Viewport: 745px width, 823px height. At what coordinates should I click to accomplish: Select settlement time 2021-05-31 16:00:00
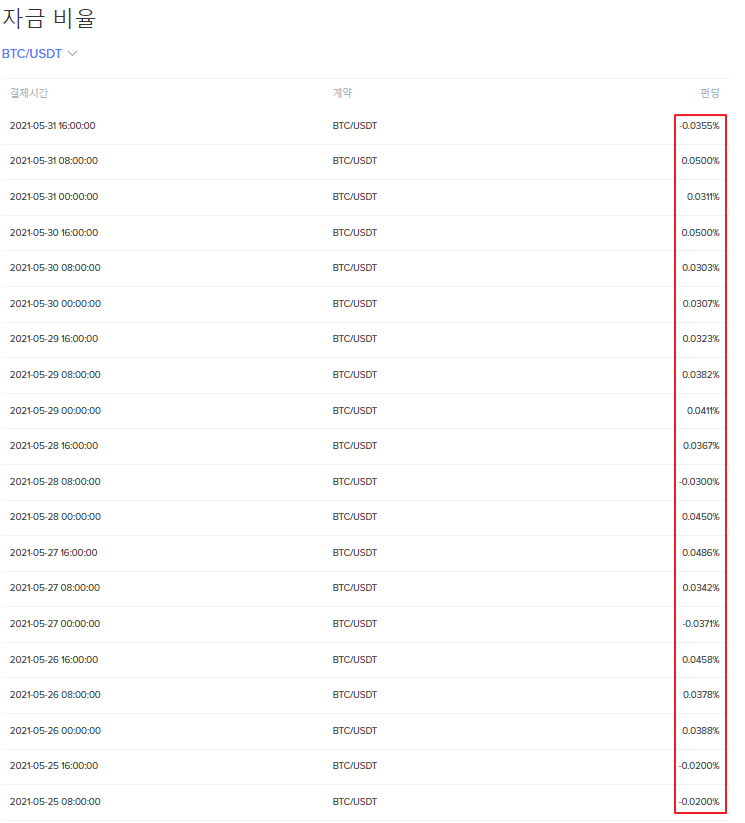[x=53, y=125]
